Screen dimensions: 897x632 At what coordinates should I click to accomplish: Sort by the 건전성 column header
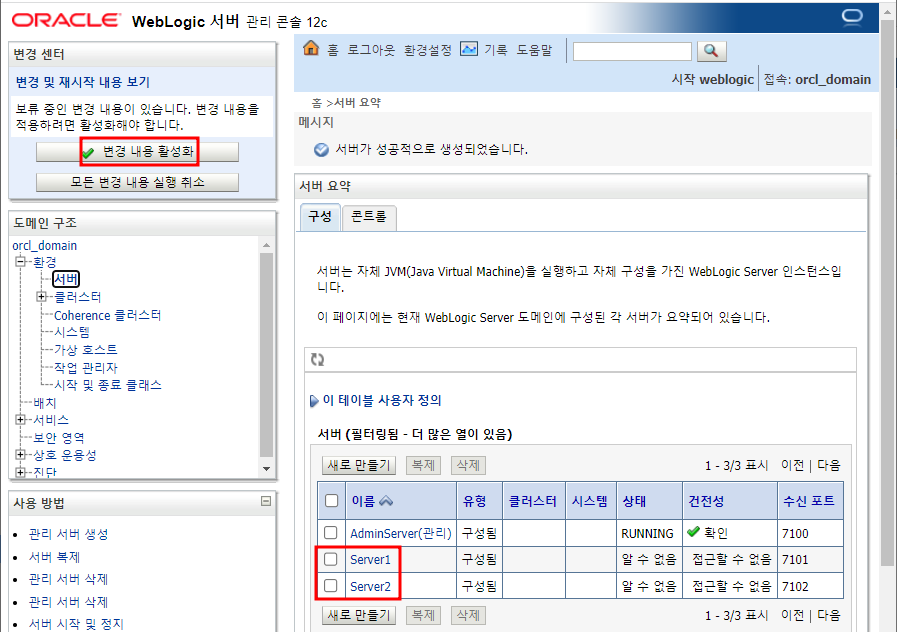[x=706, y=501]
